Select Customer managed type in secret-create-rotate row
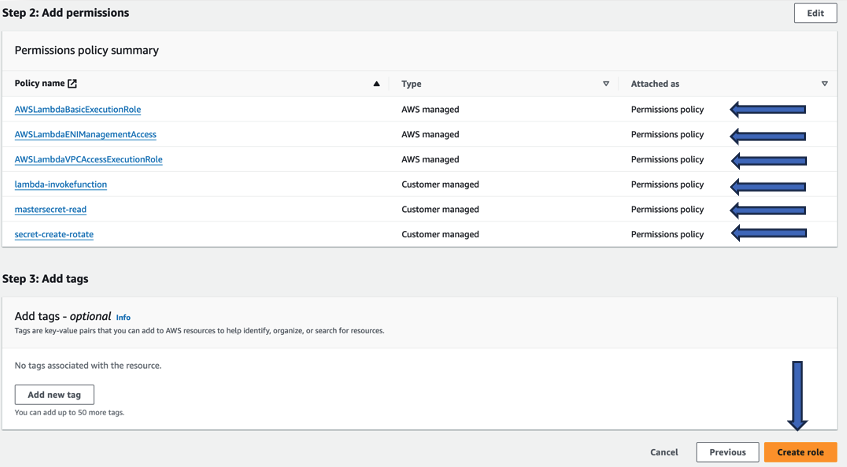The height and width of the screenshot is (467, 847). pos(440,234)
